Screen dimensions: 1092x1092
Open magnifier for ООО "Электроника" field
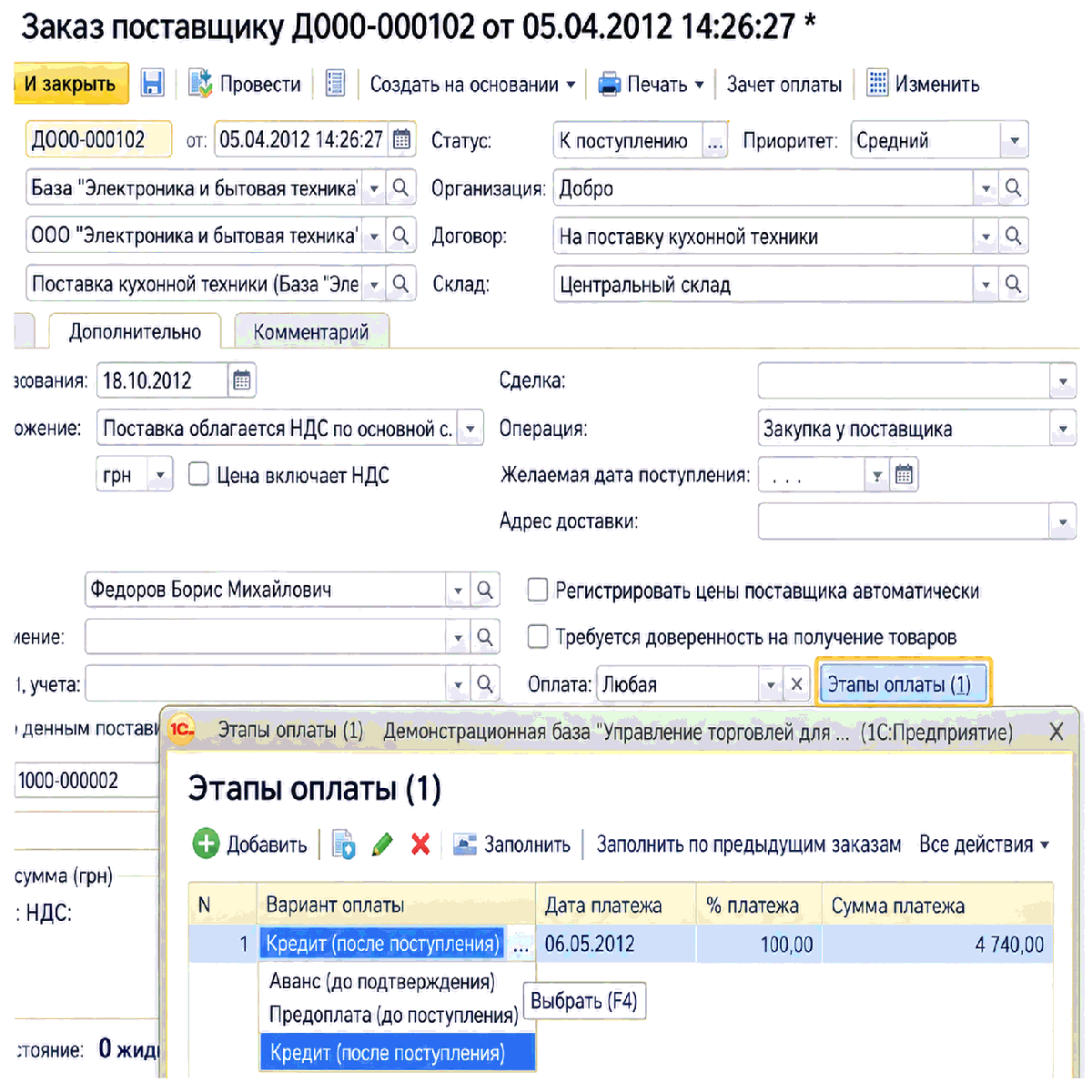pos(400,235)
